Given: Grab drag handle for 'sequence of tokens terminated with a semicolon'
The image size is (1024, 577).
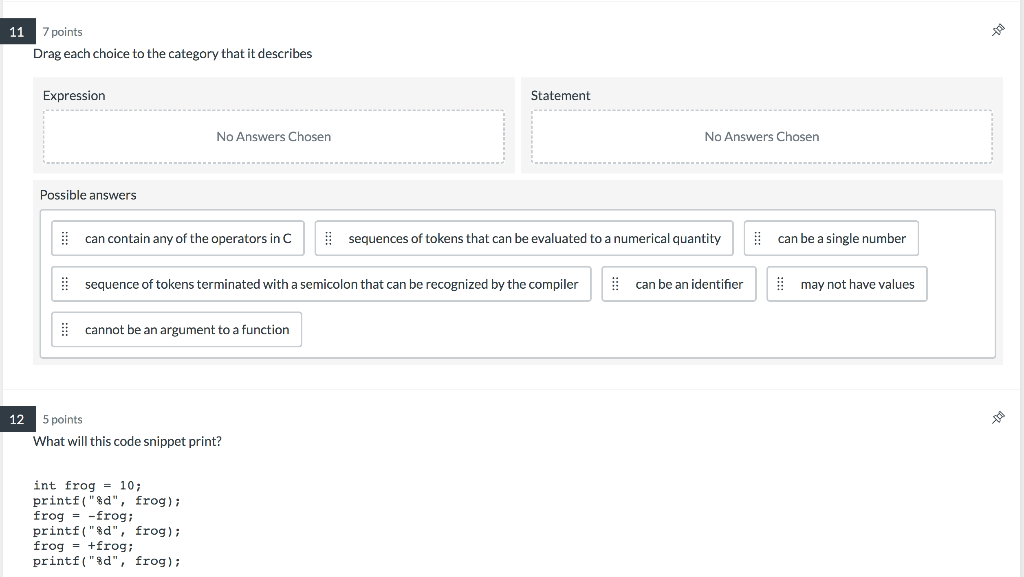Looking at the screenshot, I should (65, 285).
